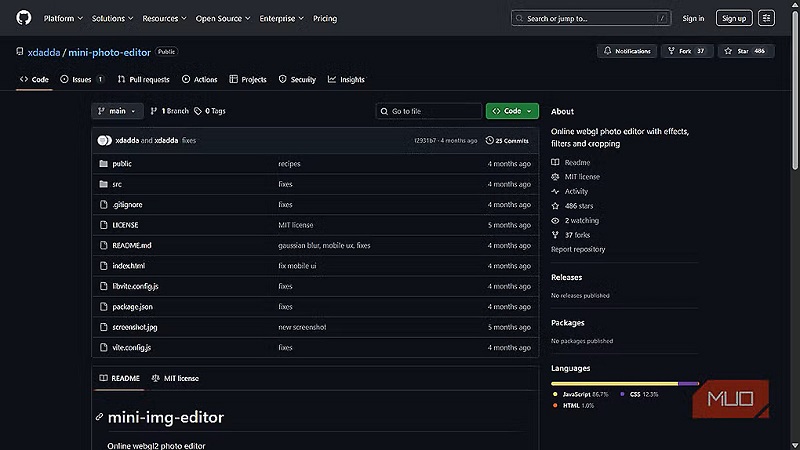Open the 1 Branch link
The width and height of the screenshot is (800, 450).
170,111
